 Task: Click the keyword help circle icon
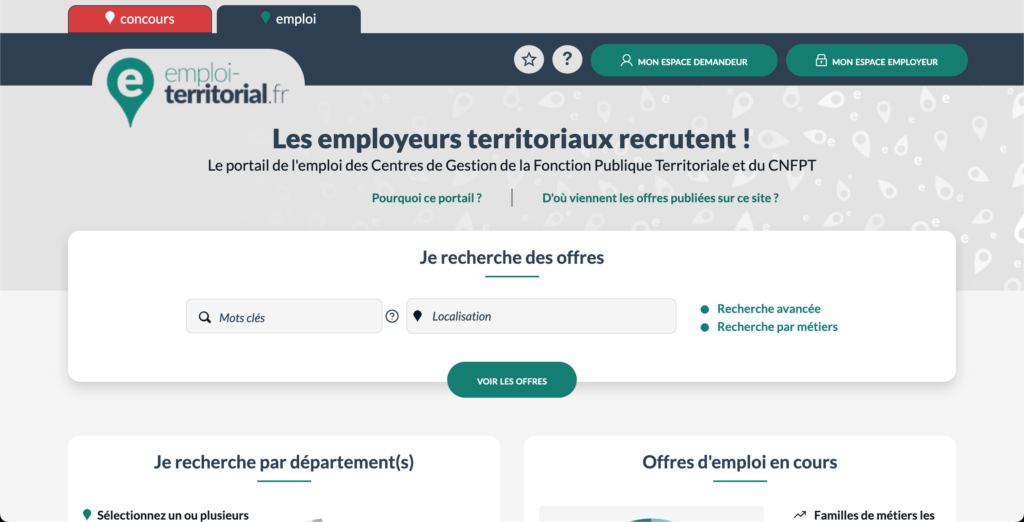click(x=392, y=316)
